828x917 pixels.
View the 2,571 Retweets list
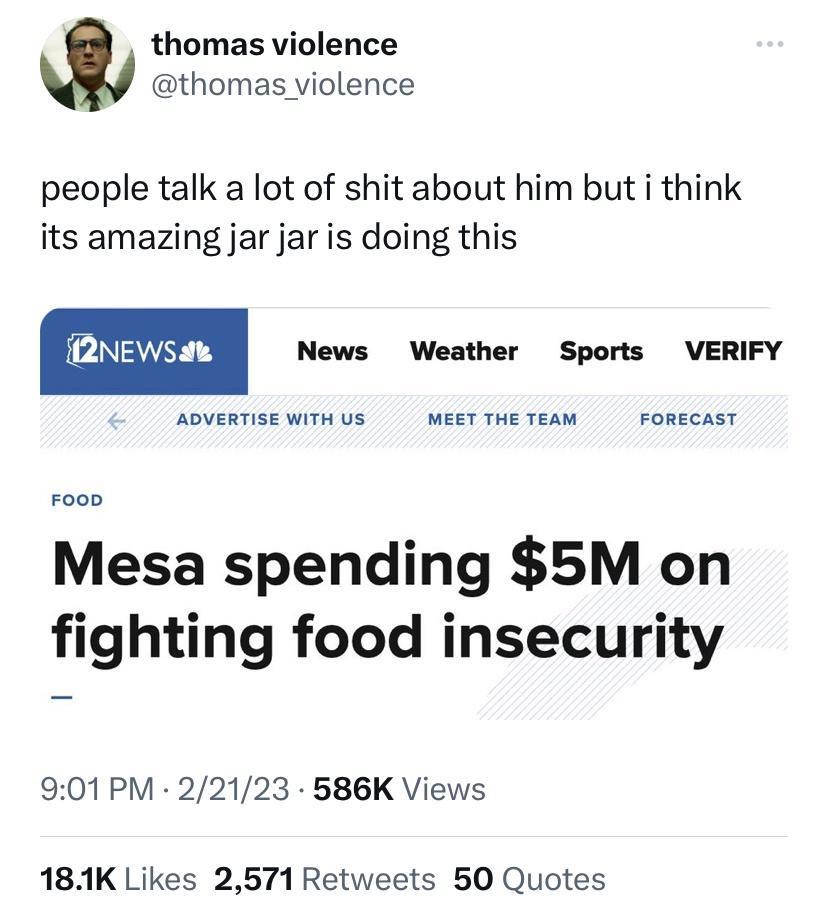point(325,879)
